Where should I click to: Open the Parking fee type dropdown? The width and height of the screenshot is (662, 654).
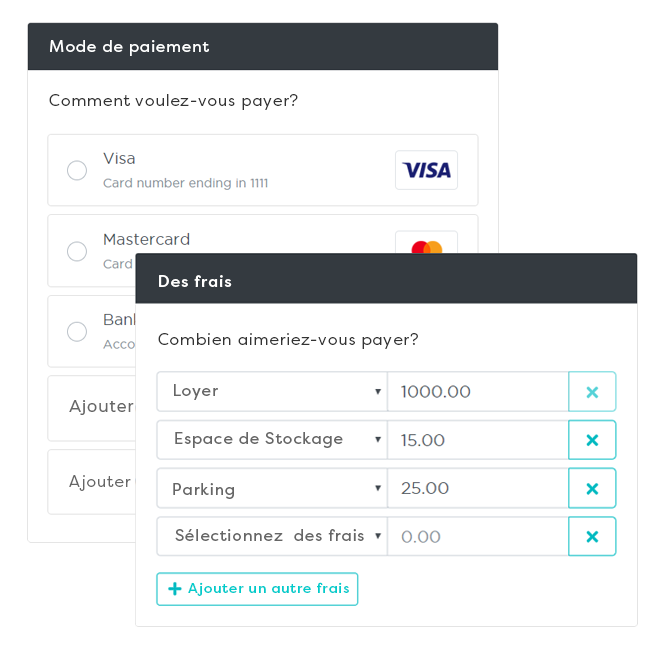[271, 489]
